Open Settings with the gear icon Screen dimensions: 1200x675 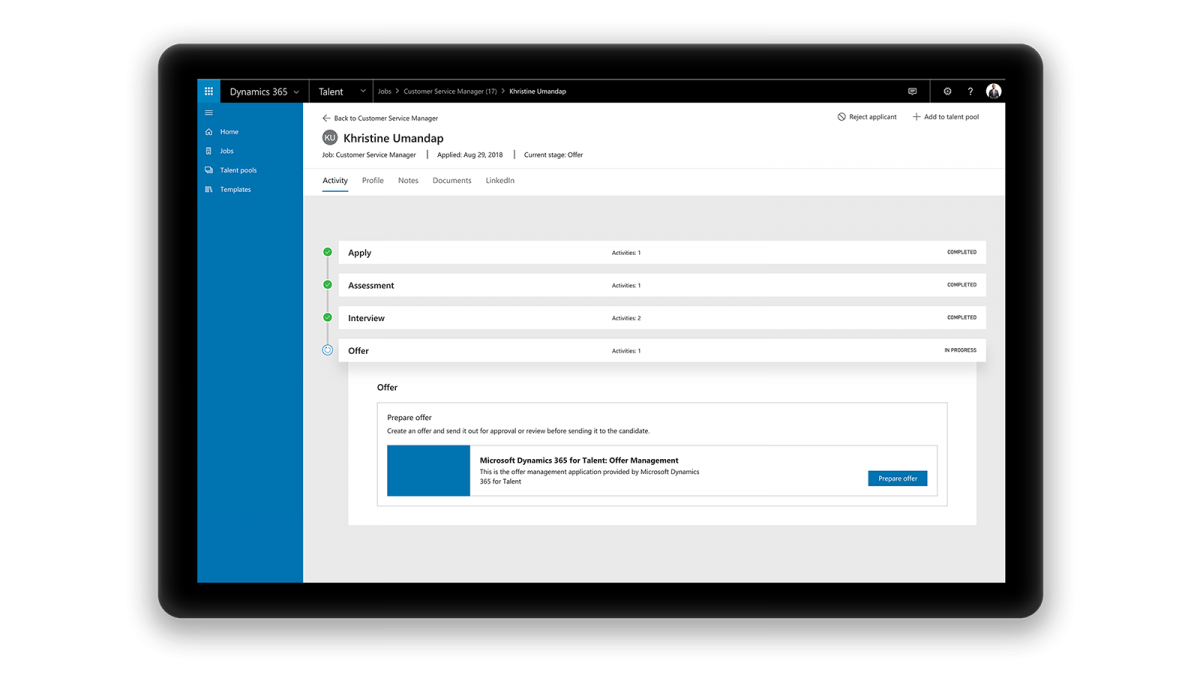coord(947,91)
